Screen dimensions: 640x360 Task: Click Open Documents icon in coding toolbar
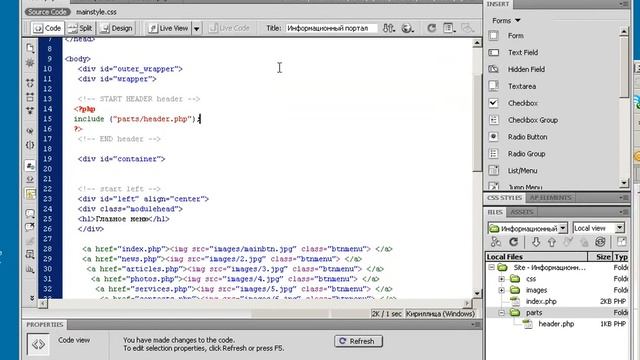(30, 49)
